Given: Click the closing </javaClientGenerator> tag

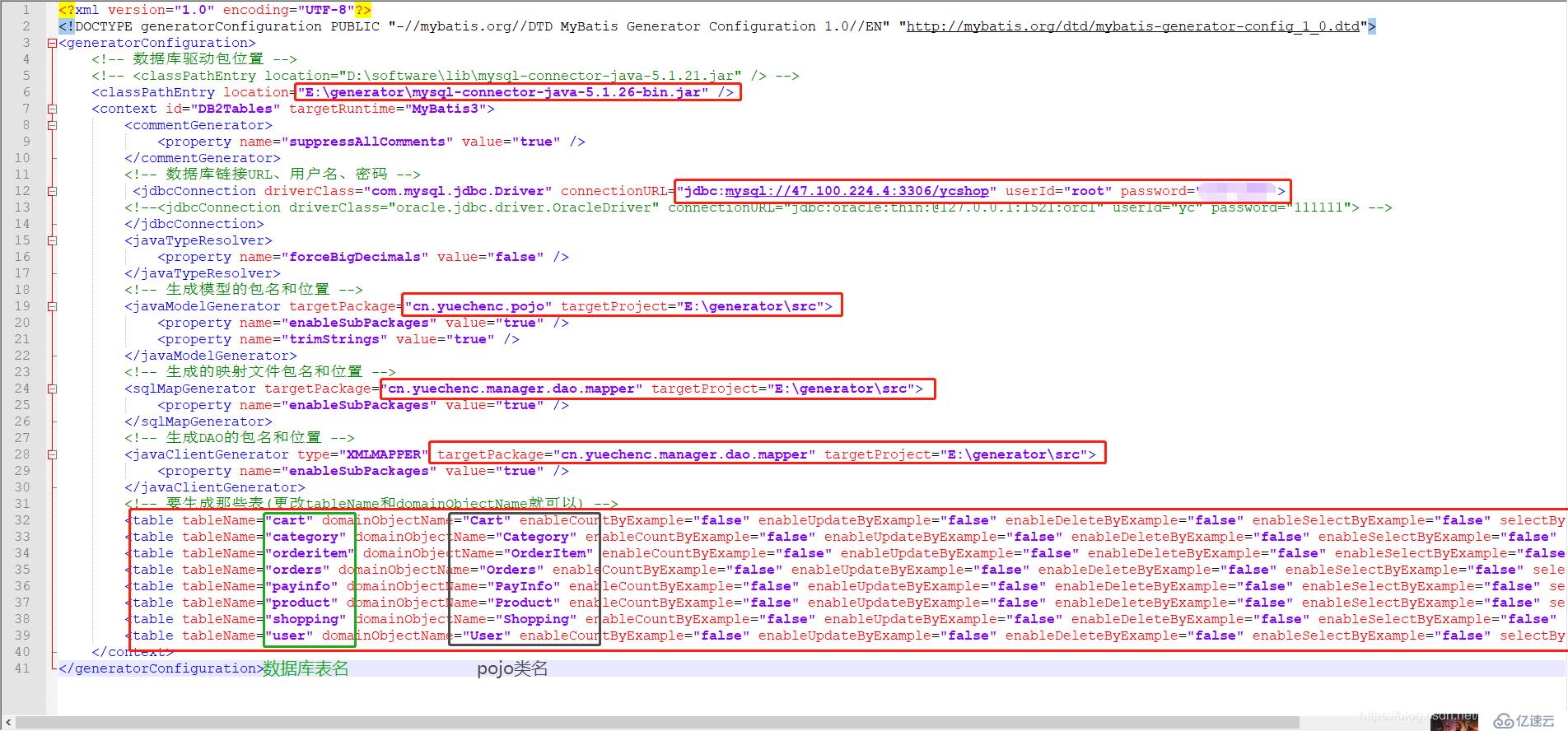Looking at the screenshot, I should point(215,487).
